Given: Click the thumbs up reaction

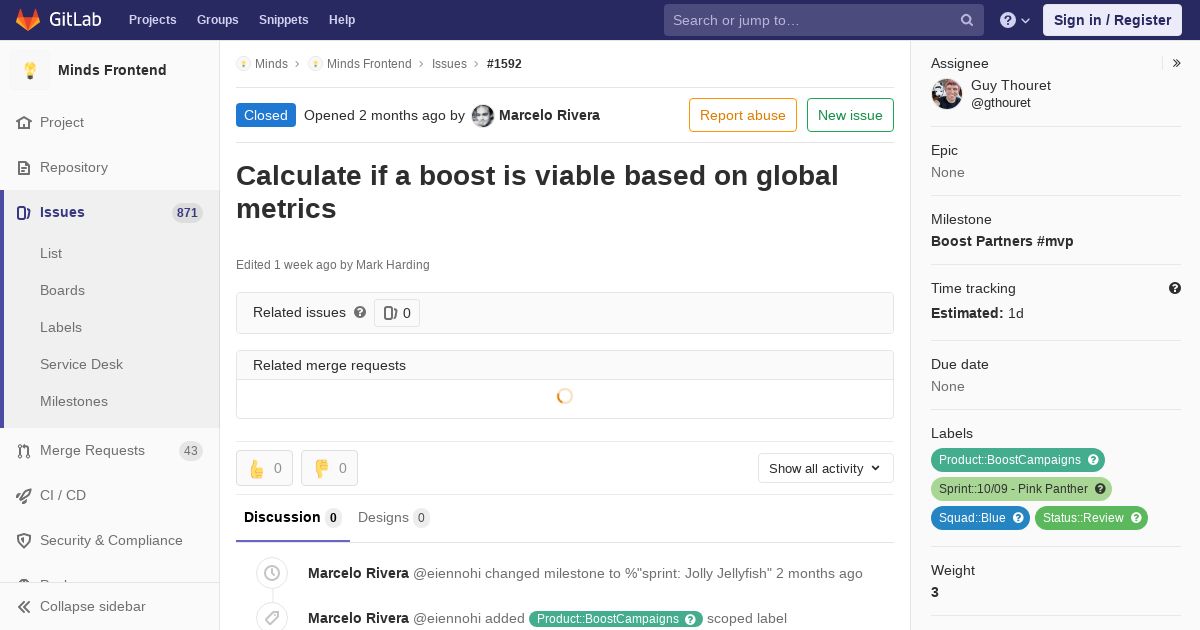Looking at the screenshot, I should coord(264,468).
